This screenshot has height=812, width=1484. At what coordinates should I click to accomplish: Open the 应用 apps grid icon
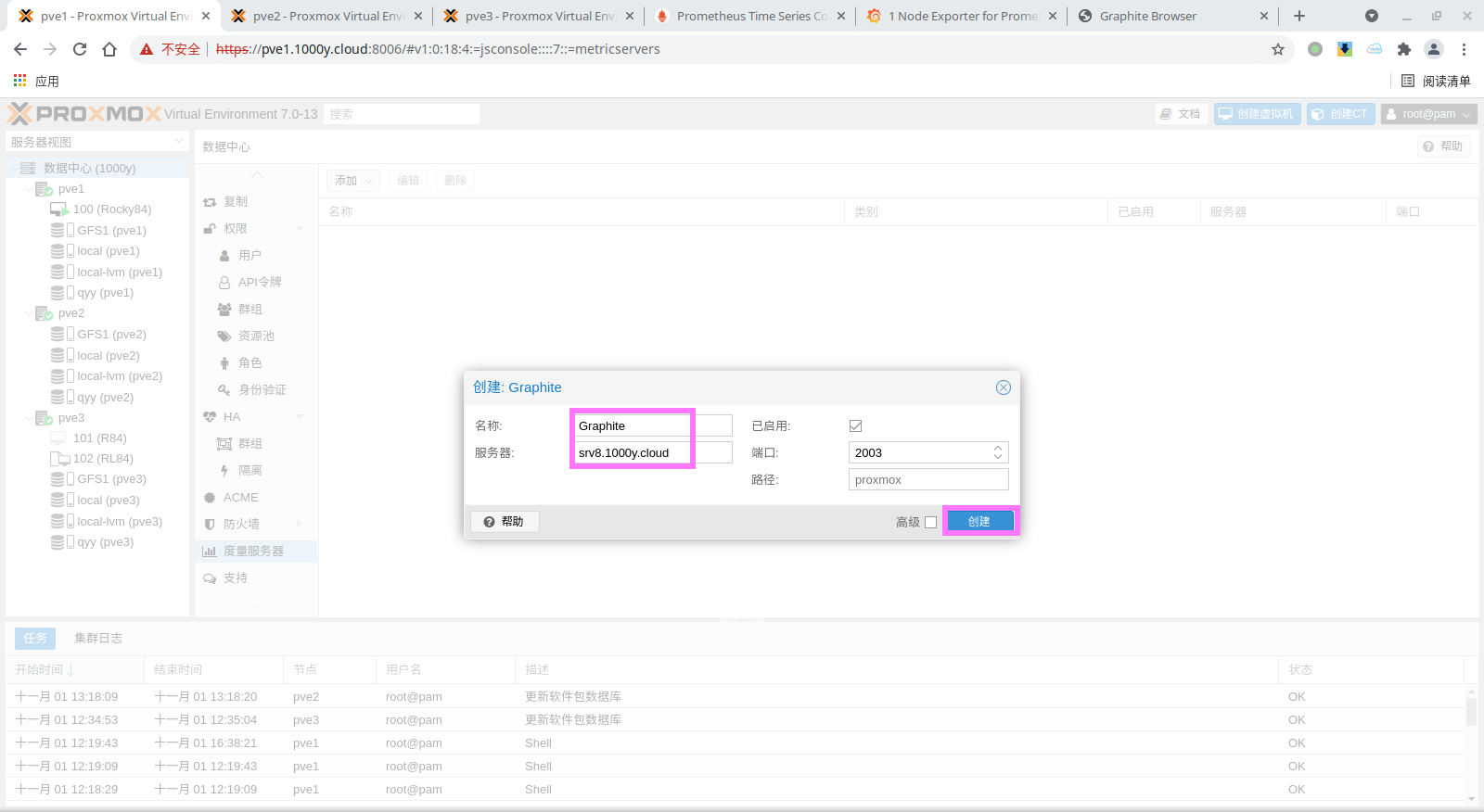20,81
